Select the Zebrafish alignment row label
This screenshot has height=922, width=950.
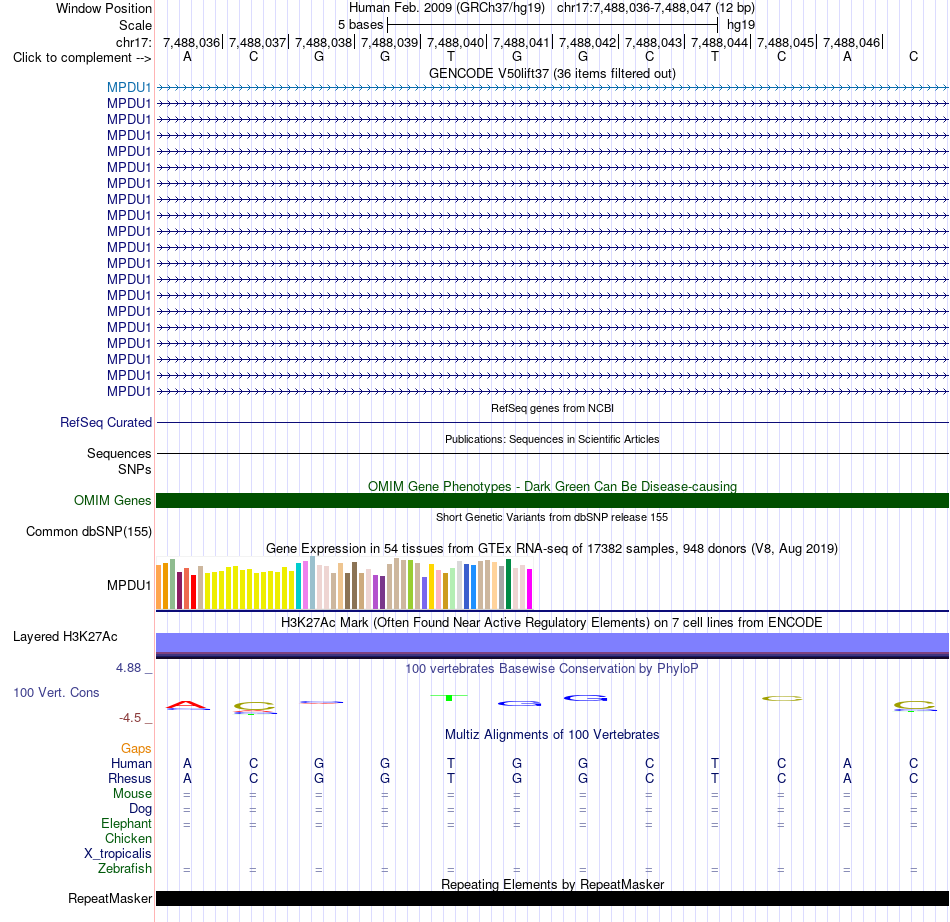(124, 869)
